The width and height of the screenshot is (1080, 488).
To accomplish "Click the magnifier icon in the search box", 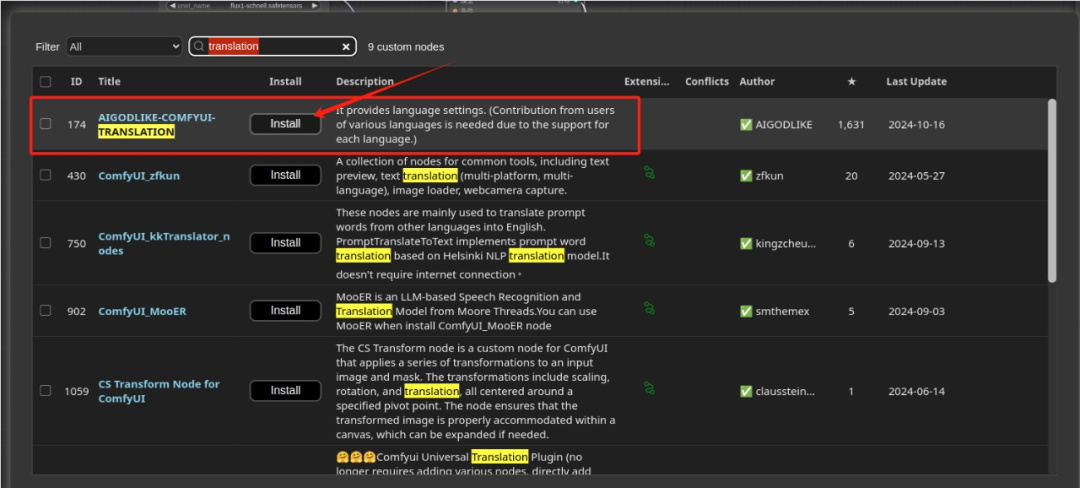I will coord(198,47).
